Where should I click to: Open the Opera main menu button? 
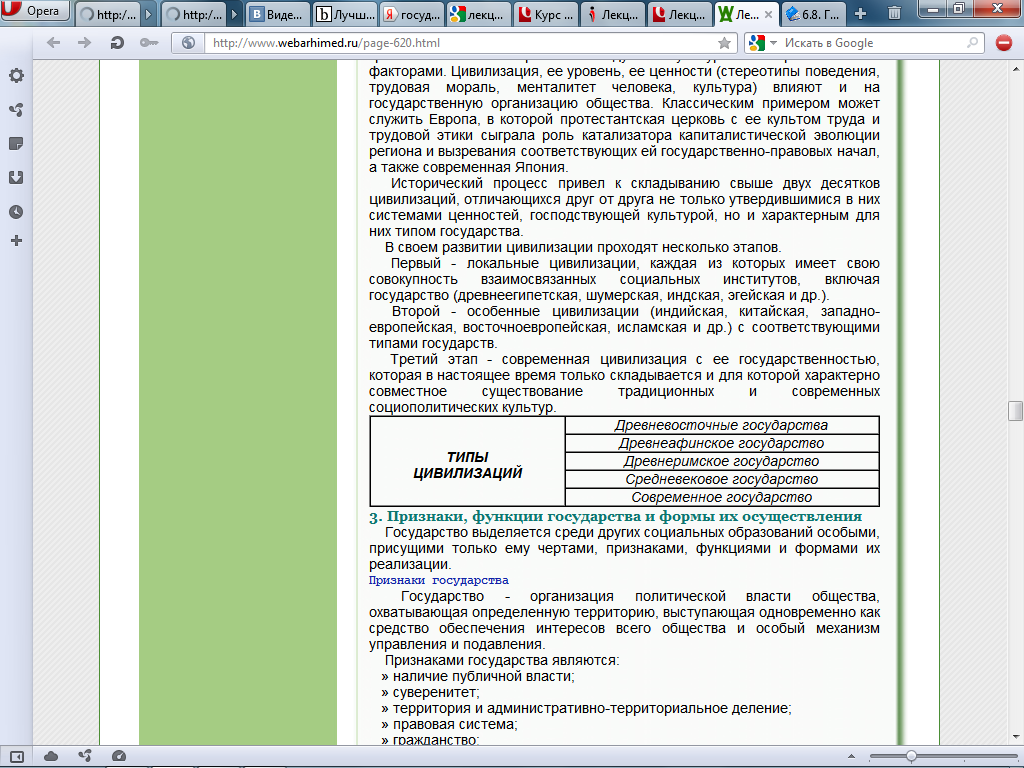tap(34, 11)
